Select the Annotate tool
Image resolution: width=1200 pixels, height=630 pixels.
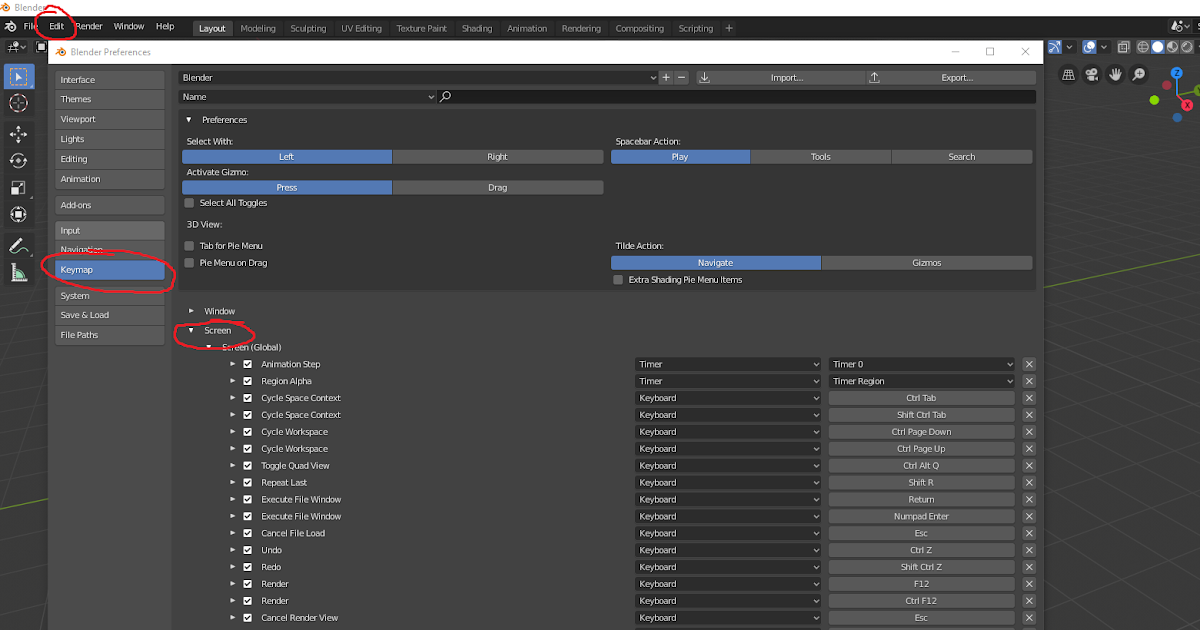tap(18, 246)
